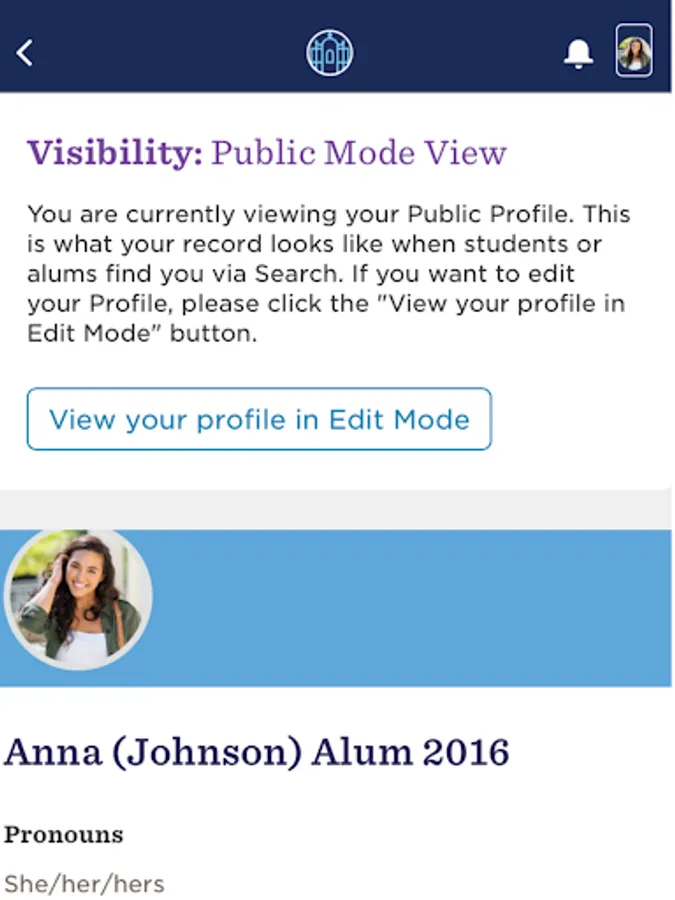
Task: Tap Anna's large circular profile photo
Action: pyautogui.click(x=78, y=600)
